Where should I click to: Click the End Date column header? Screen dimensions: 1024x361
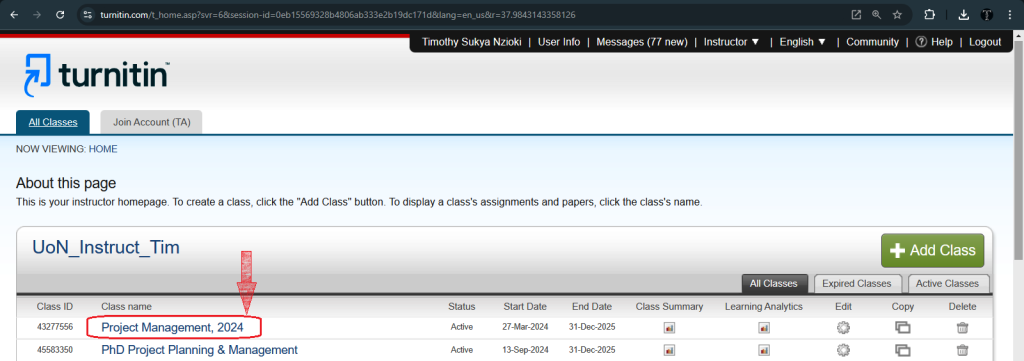pyautogui.click(x=592, y=306)
